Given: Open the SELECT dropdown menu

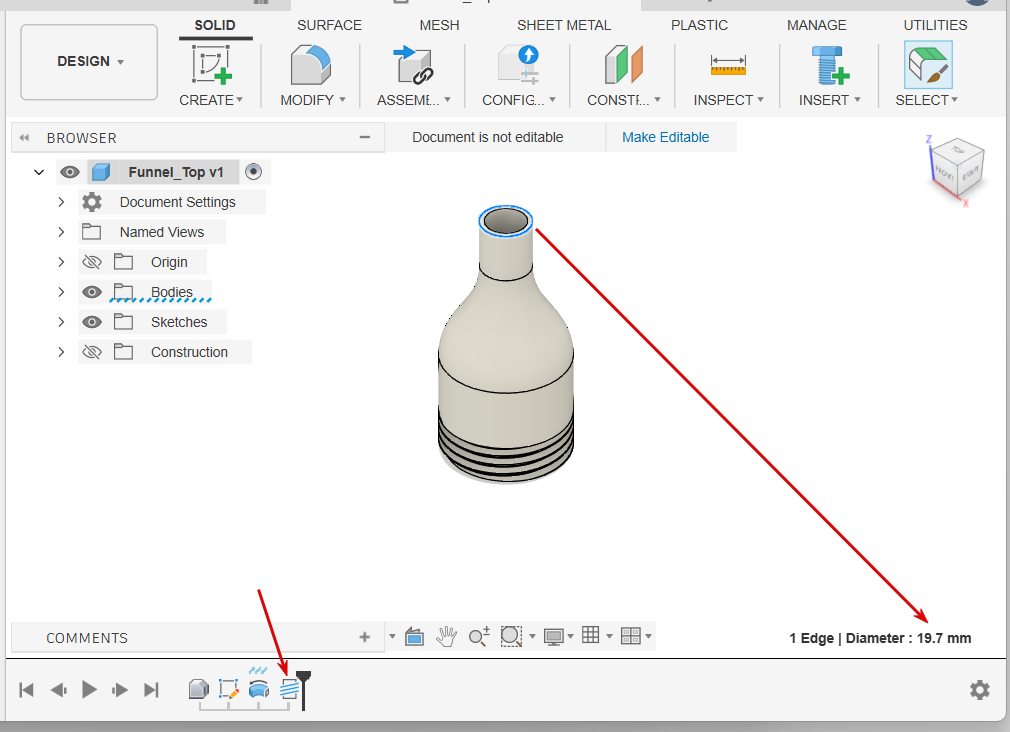Looking at the screenshot, I should (x=927, y=101).
